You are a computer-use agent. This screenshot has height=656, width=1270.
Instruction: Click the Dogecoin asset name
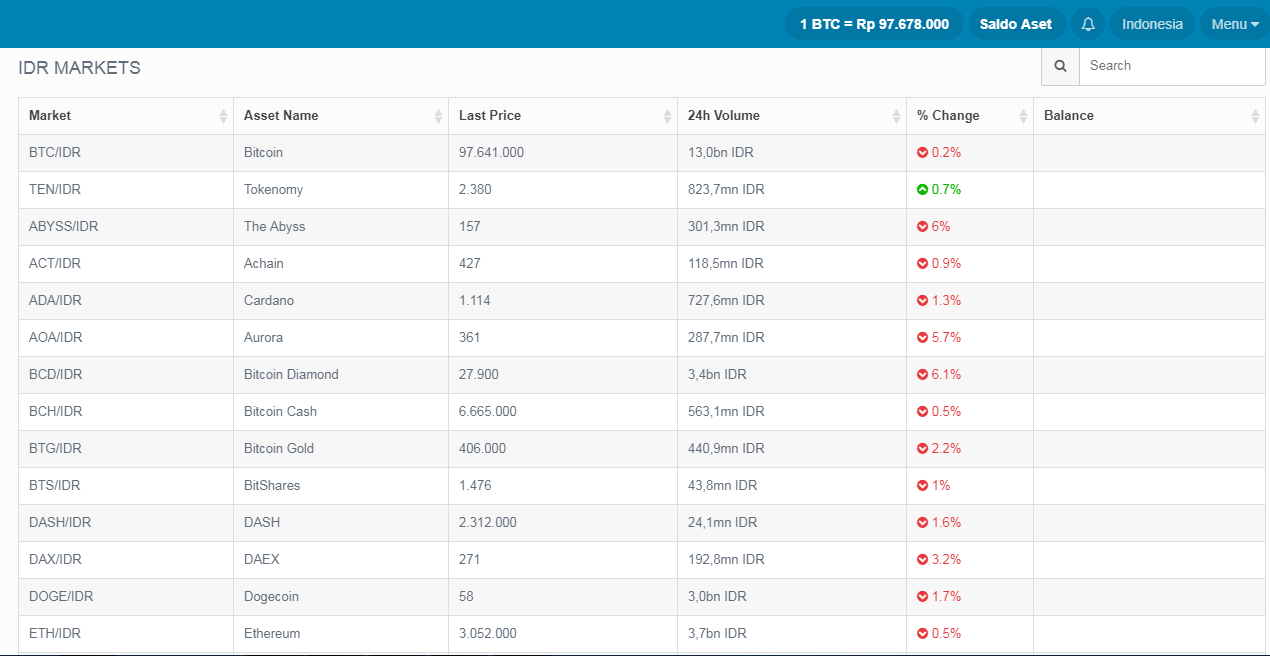(271, 597)
